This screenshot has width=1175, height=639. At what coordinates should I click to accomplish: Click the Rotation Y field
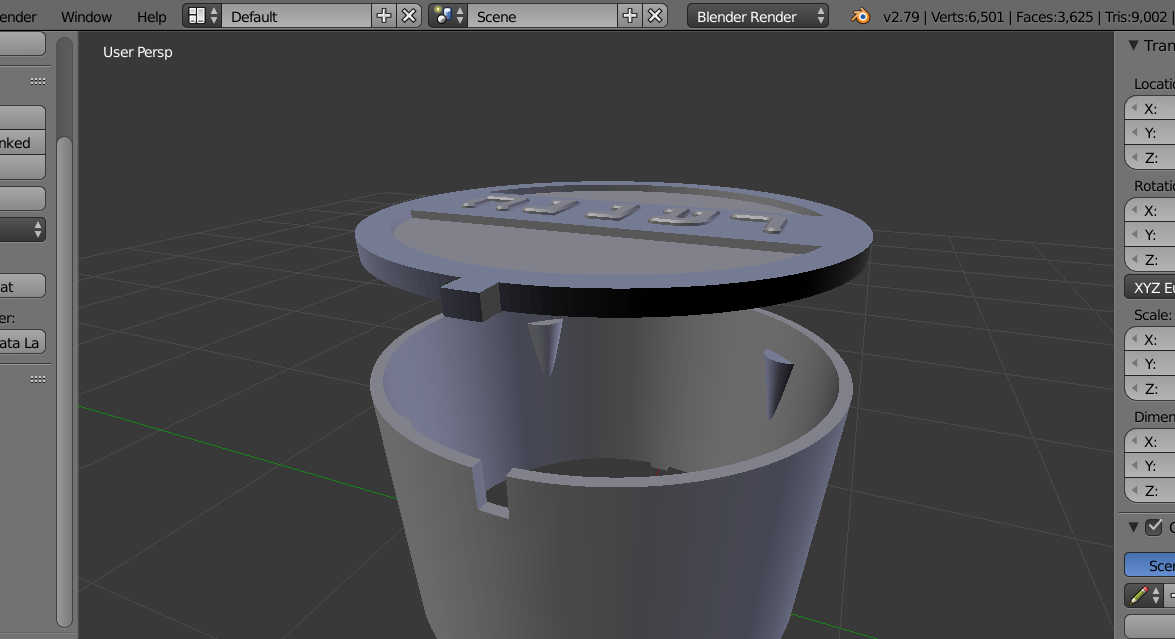1150,234
